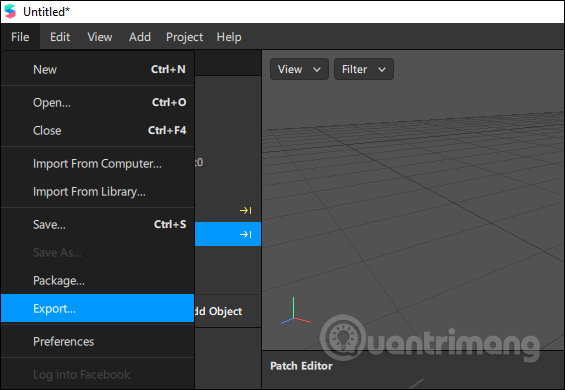Click the Spark AR logo icon in title bar

[10, 11]
